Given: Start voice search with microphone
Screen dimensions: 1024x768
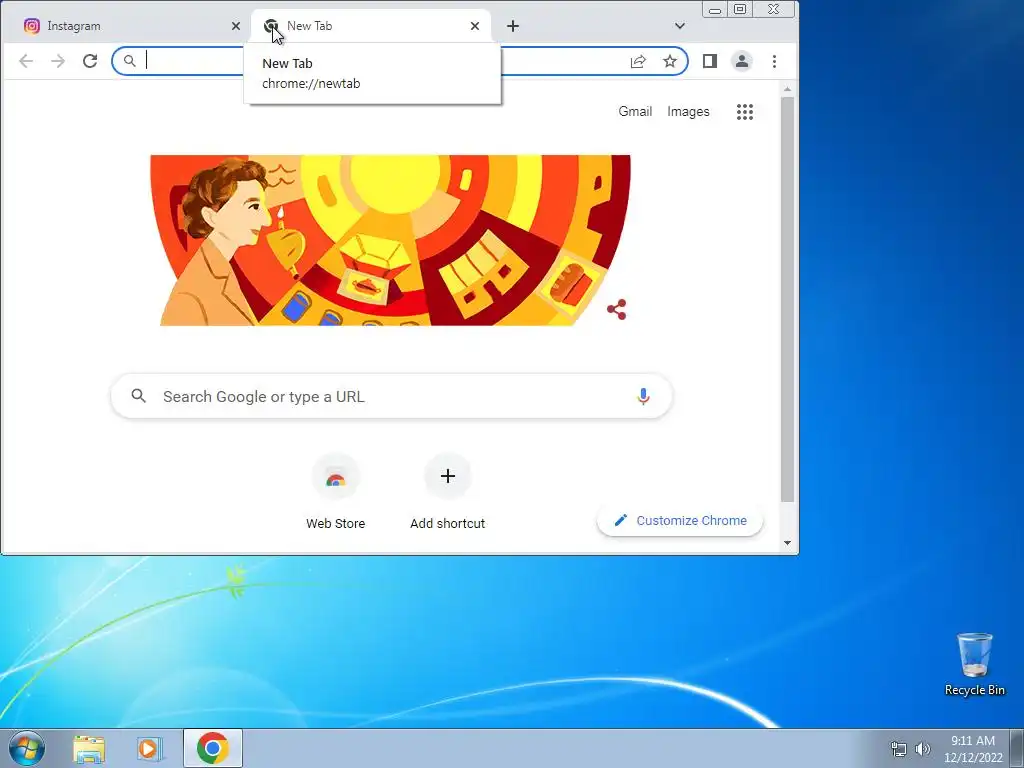Looking at the screenshot, I should (643, 396).
